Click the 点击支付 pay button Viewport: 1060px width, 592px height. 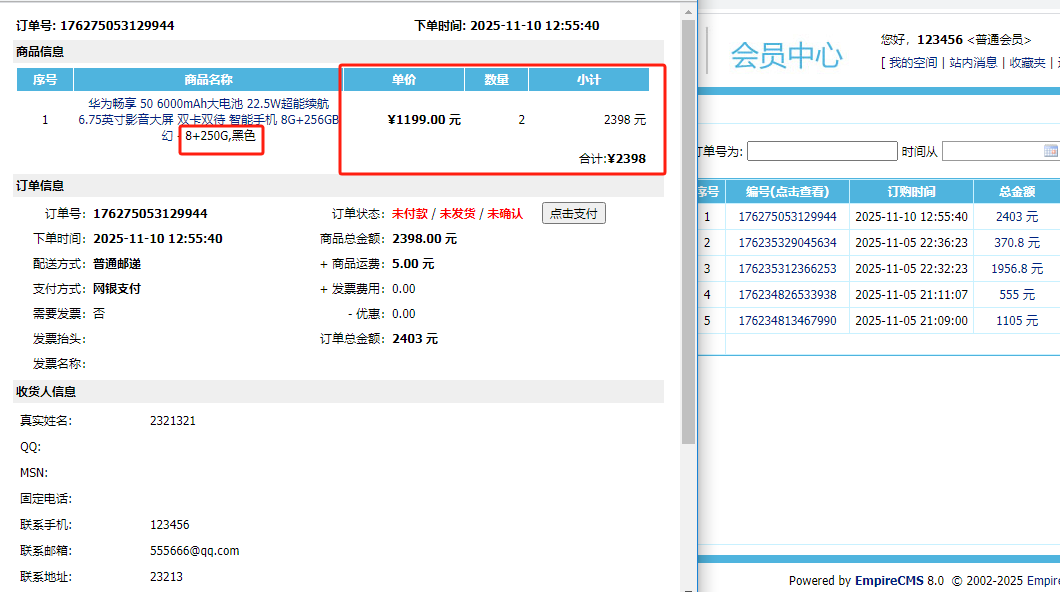tap(574, 213)
